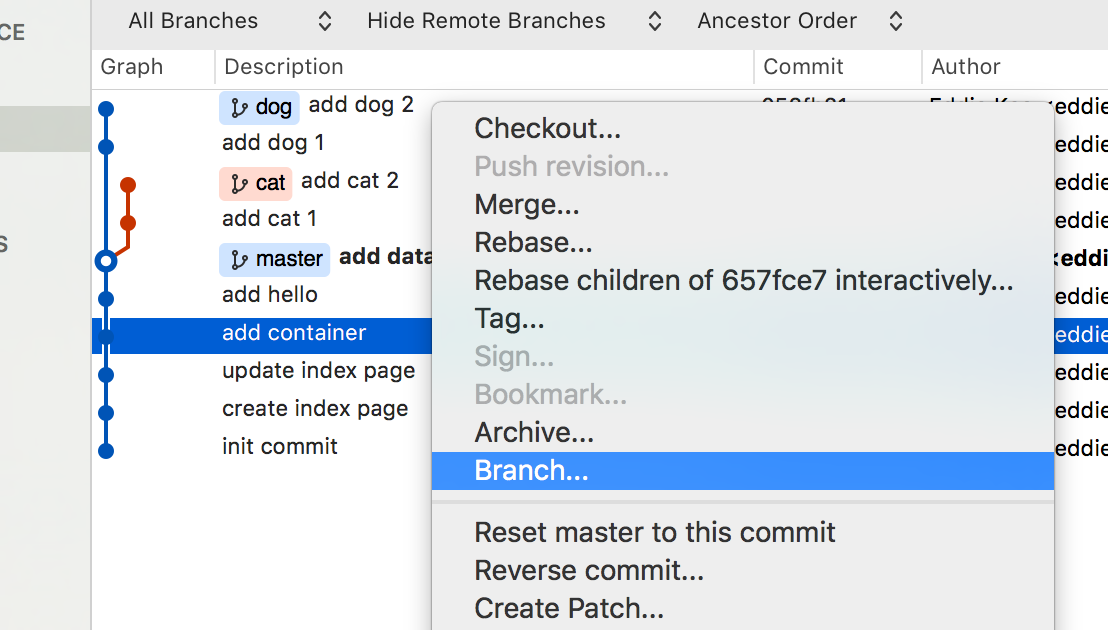This screenshot has height=630, width=1108.
Task: Click the red commit dot for add cat 2
Action: pos(129,184)
